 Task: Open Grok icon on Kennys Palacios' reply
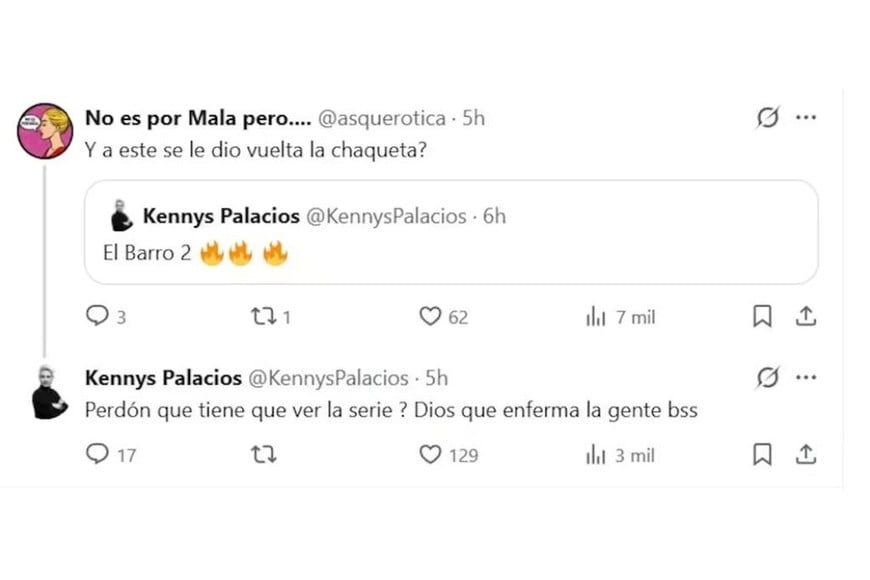(768, 378)
